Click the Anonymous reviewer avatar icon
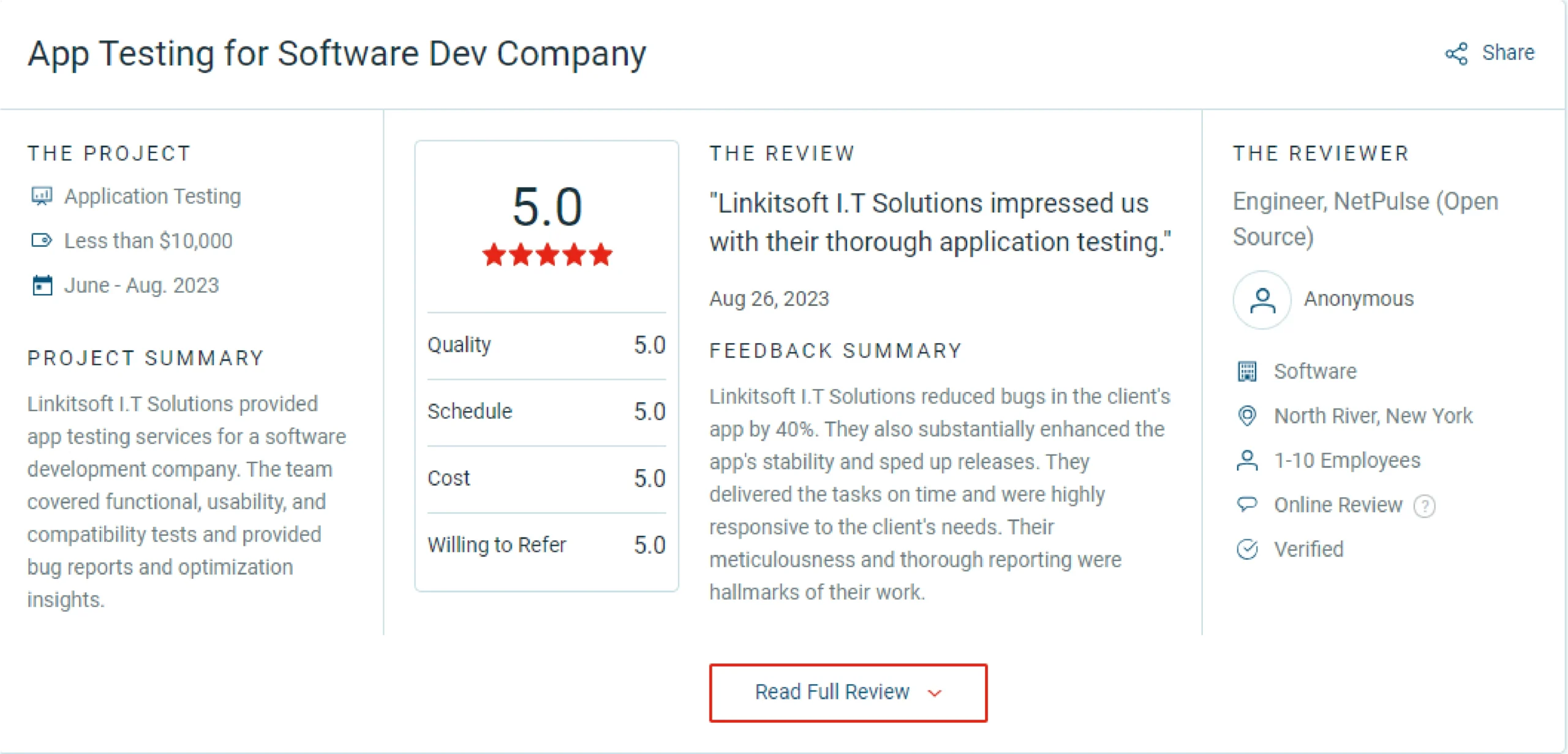The image size is (1568, 754). click(1261, 299)
